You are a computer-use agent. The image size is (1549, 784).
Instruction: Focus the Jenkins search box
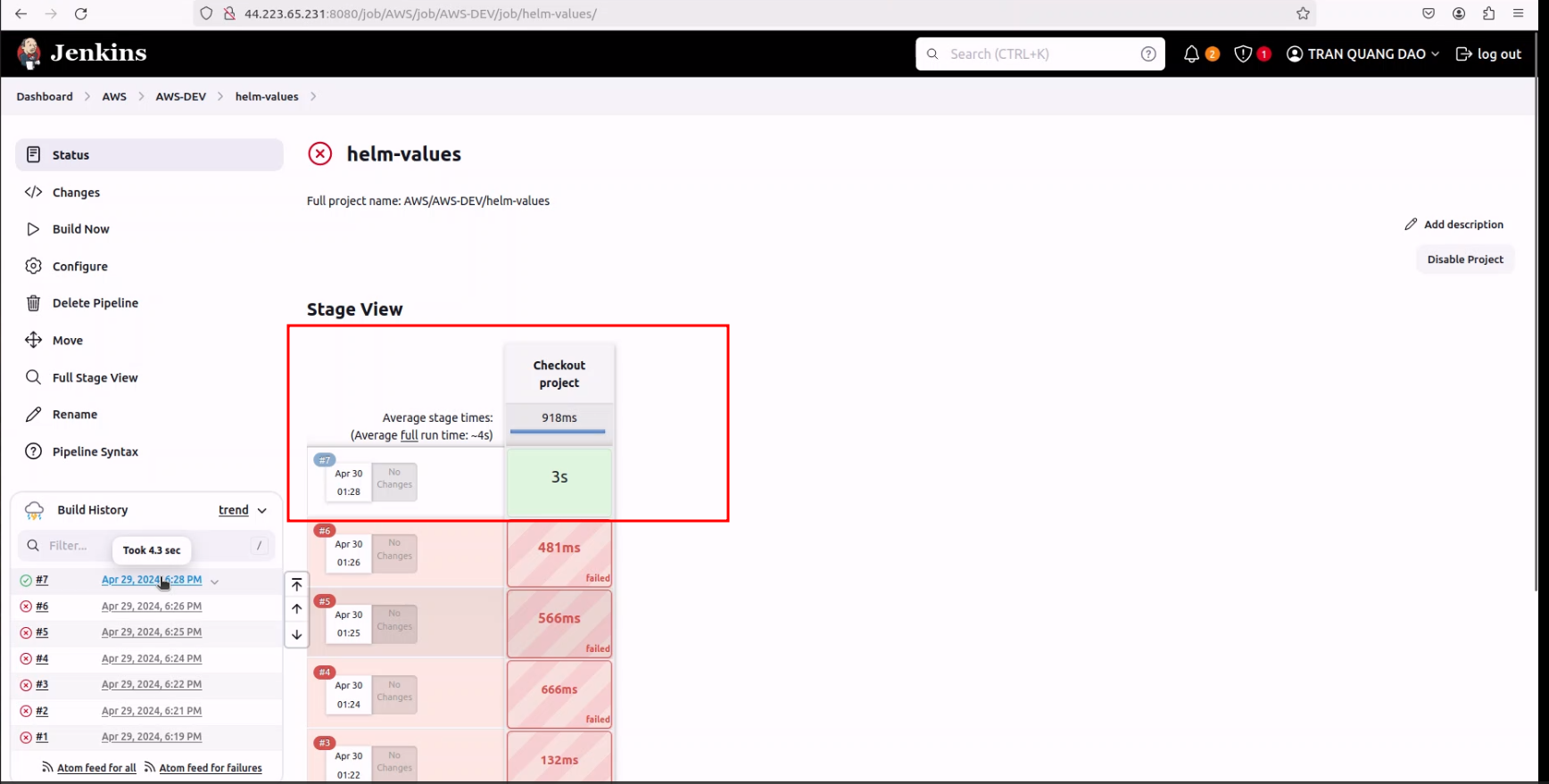[x=1040, y=54]
